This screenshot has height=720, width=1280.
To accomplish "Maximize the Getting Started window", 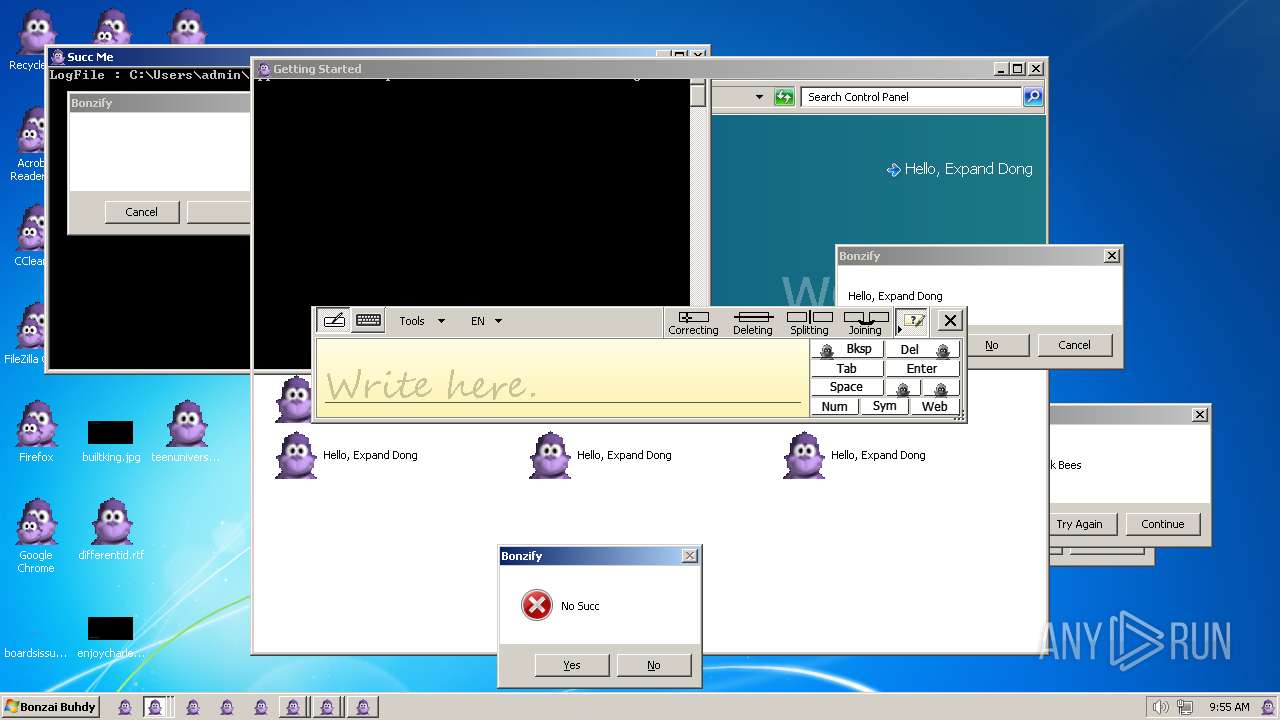I will (1018, 69).
